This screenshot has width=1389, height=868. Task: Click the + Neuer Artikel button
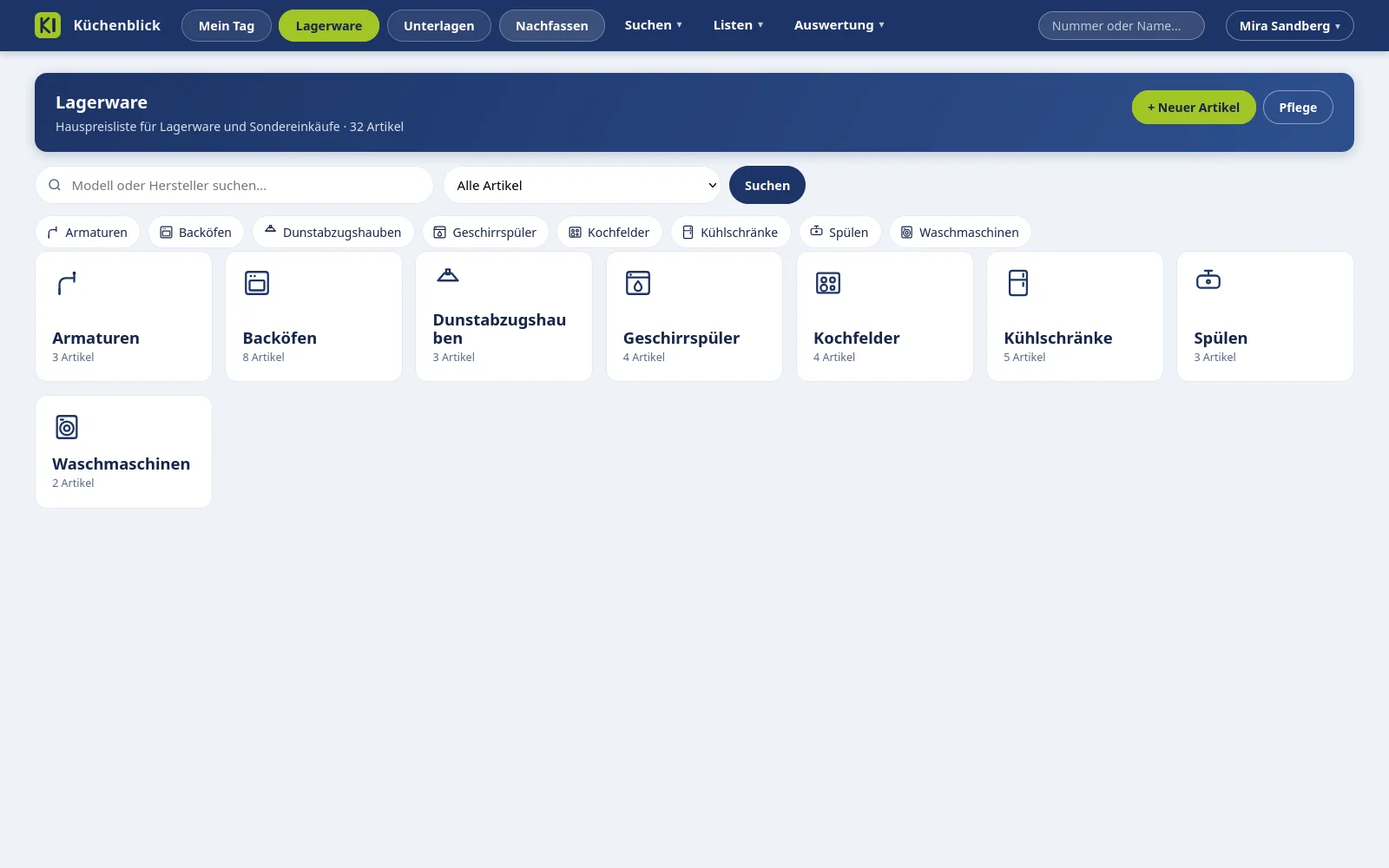[1194, 108]
